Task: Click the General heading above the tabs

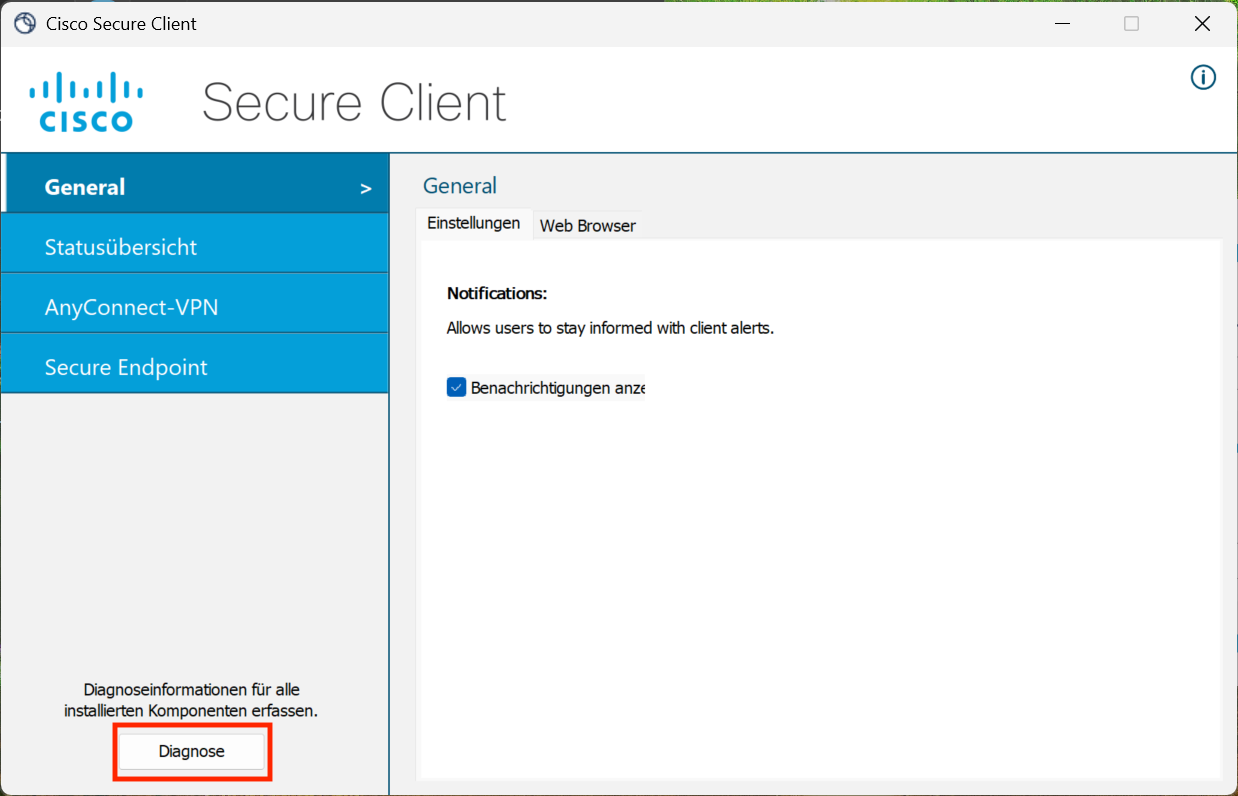Action: [459, 186]
